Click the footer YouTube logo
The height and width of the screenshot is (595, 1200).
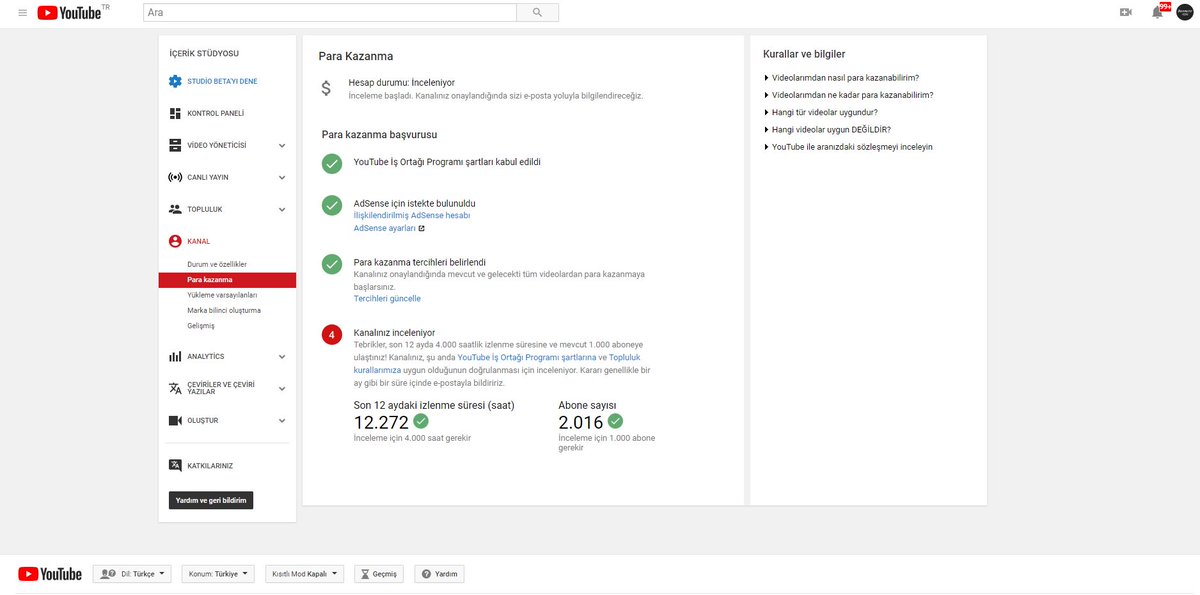point(50,574)
